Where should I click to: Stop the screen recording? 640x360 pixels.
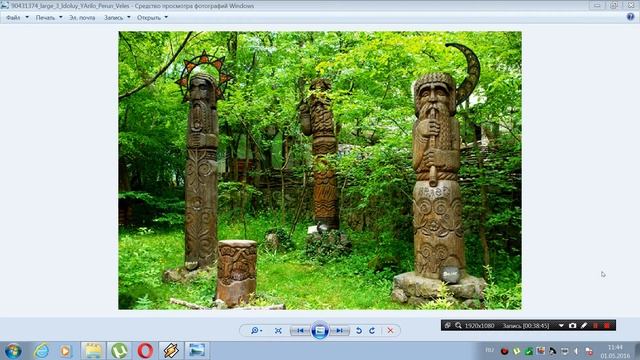[x=607, y=325]
